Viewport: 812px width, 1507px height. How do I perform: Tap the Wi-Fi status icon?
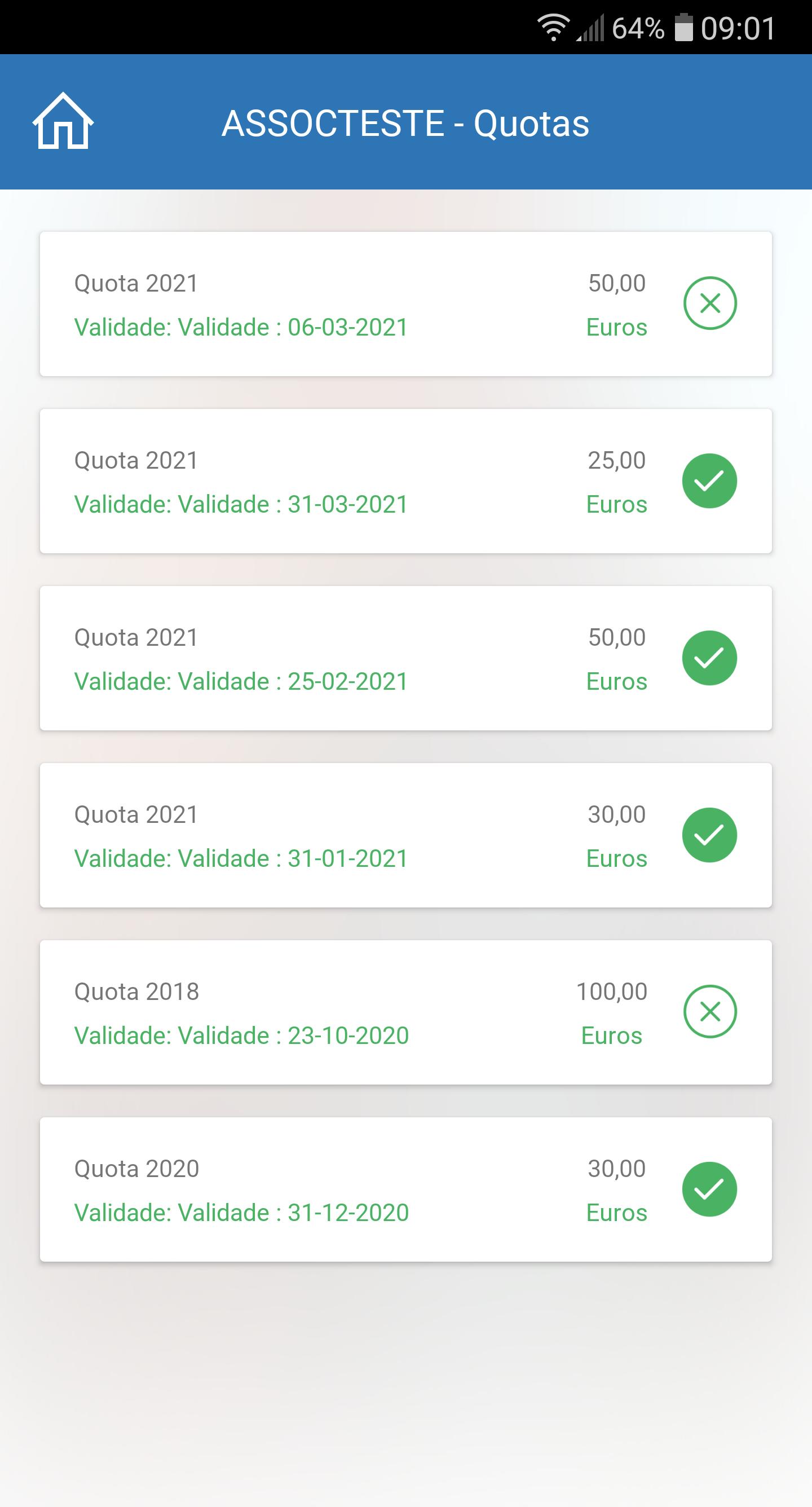(553, 28)
